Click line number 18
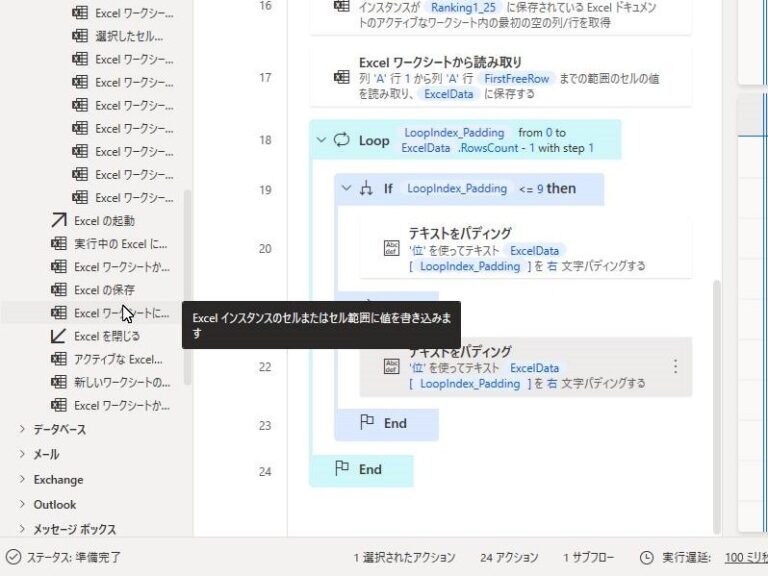 (265, 140)
